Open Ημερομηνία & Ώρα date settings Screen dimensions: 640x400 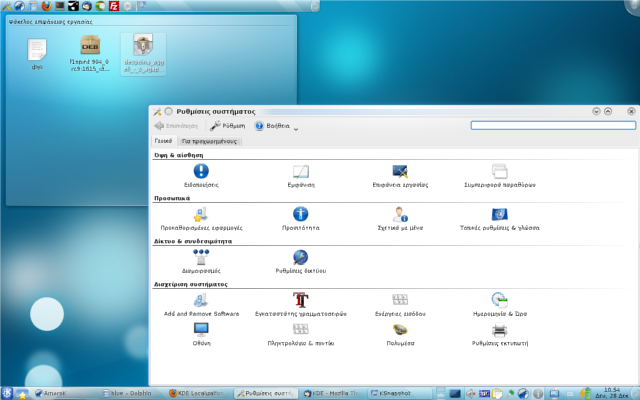(x=500, y=305)
